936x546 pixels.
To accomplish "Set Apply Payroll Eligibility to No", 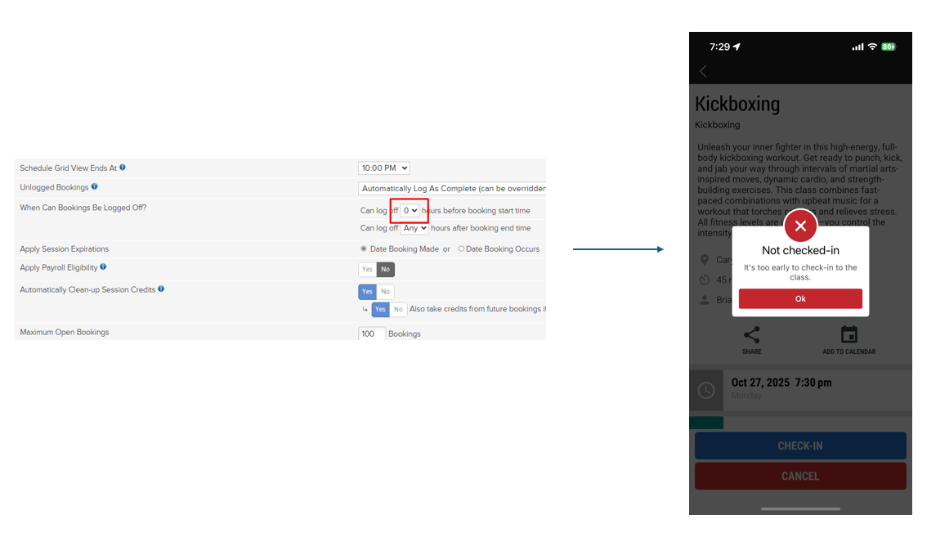I will pyautogui.click(x=386, y=270).
